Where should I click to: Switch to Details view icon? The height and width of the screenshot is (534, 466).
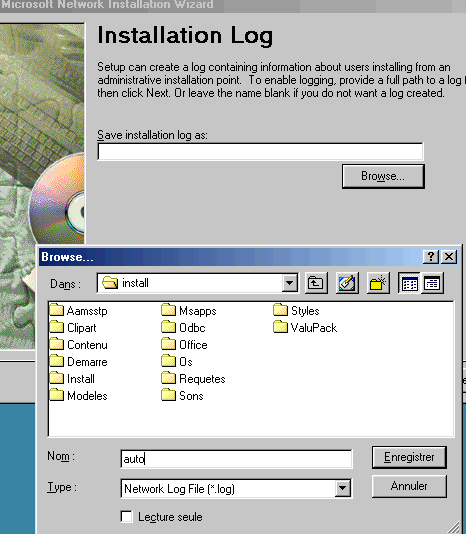(x=432, y=283)
